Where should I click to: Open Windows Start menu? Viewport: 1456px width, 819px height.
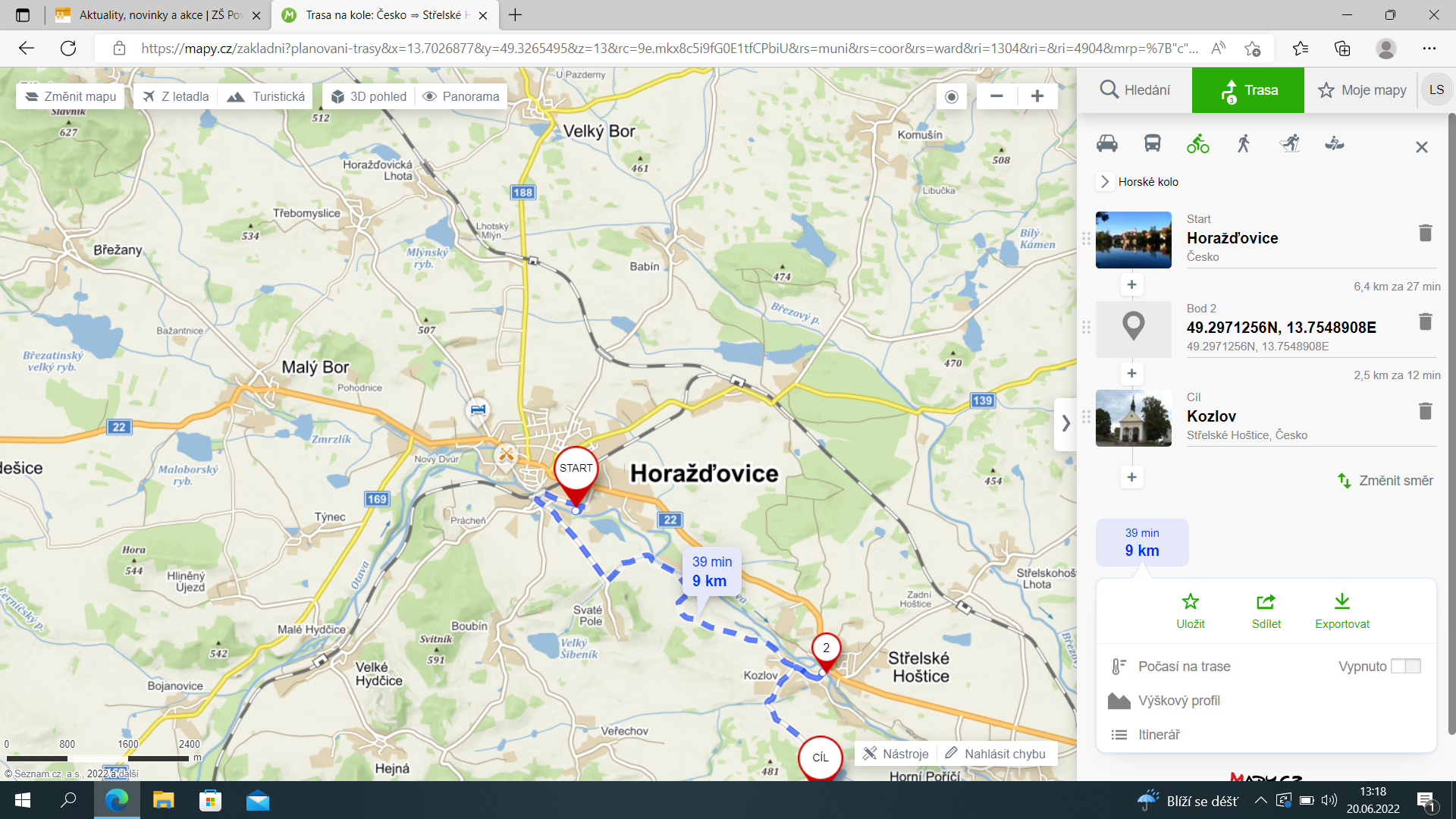point(23,800)
